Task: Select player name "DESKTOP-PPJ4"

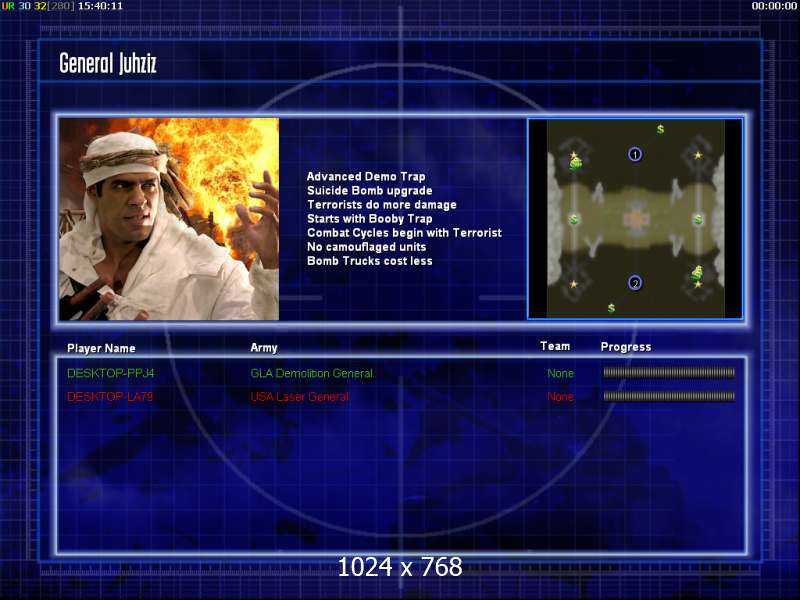Action: [111, 373]
